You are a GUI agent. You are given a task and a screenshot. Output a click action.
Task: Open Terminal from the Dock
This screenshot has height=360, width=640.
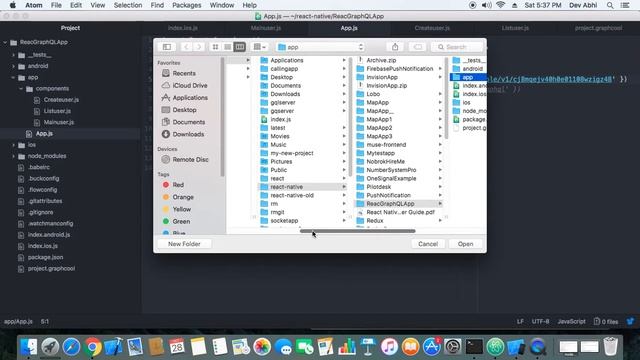[474, 347]
